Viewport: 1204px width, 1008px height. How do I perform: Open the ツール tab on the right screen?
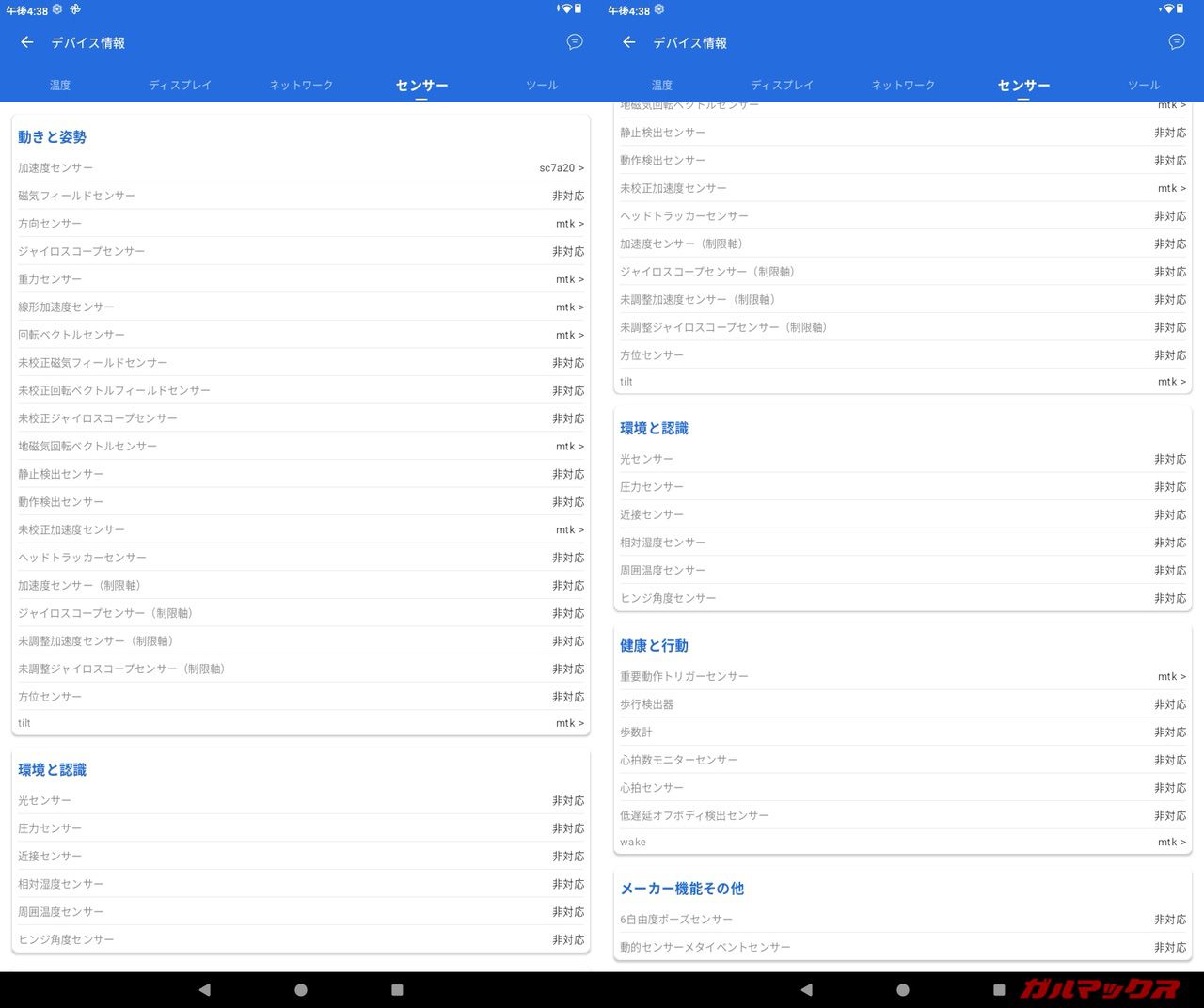(1144, 86)
